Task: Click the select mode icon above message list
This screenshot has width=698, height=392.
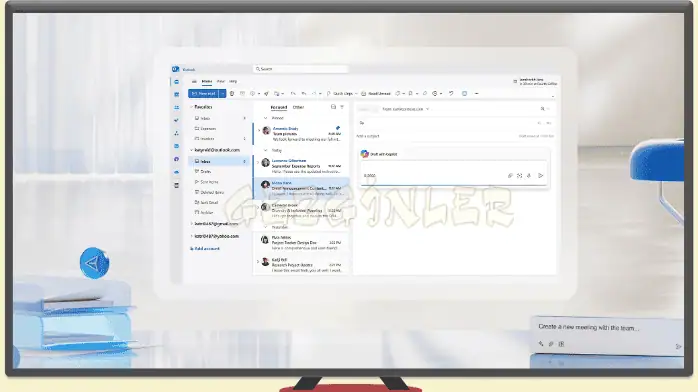Action: (333, 107)
